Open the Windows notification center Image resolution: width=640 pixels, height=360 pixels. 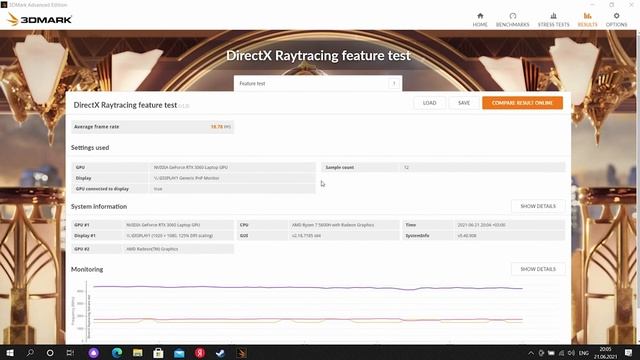(629, 353)
